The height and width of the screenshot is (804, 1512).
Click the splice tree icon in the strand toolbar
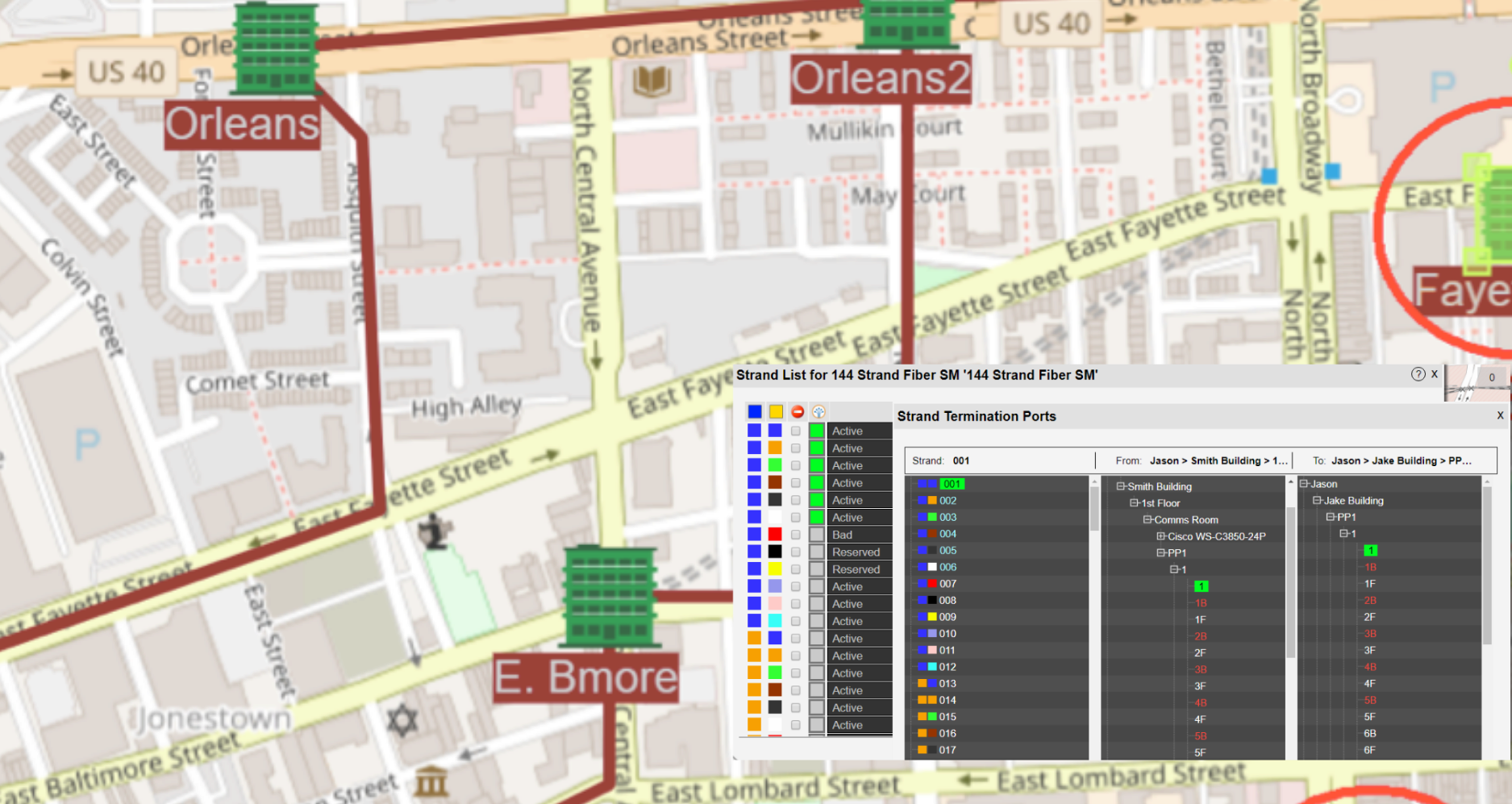click(x=818, y=411)
